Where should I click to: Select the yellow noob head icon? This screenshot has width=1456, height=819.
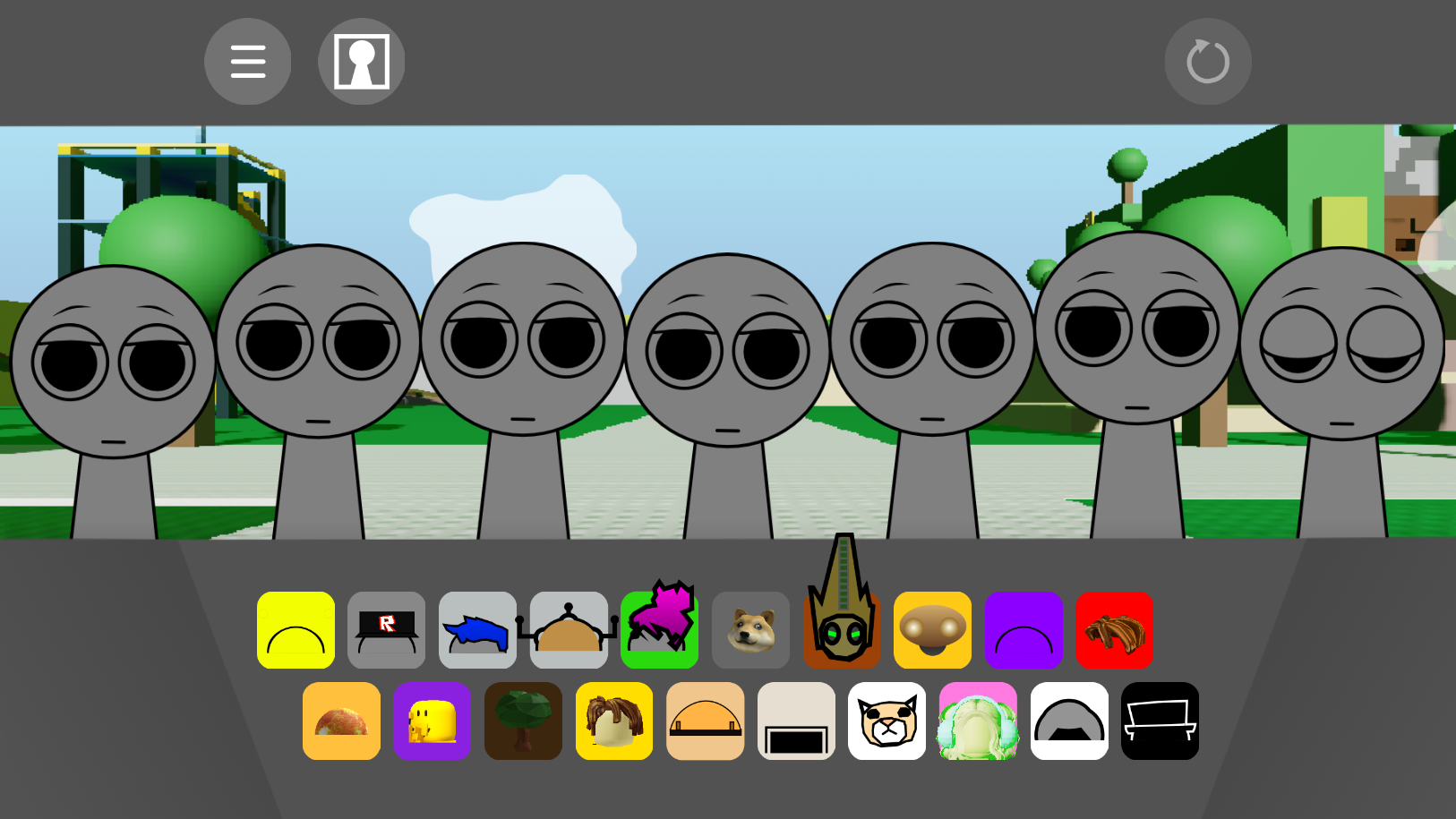tap(433, 721)
